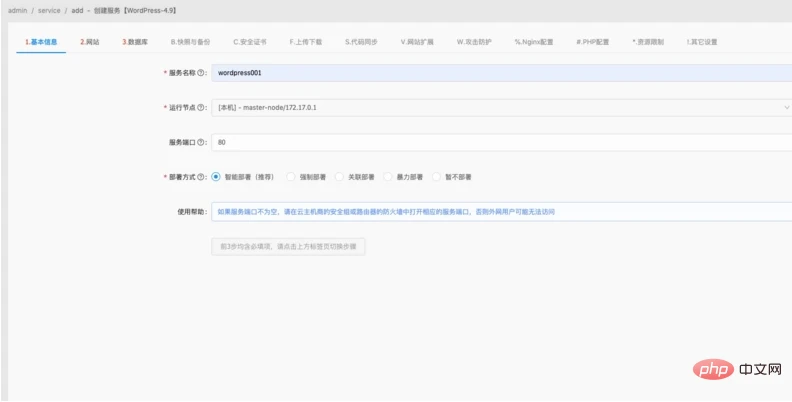Click help icon beside 部署方式 label
The height and width of the screenshot is (402, 792).
pos(201,177)
